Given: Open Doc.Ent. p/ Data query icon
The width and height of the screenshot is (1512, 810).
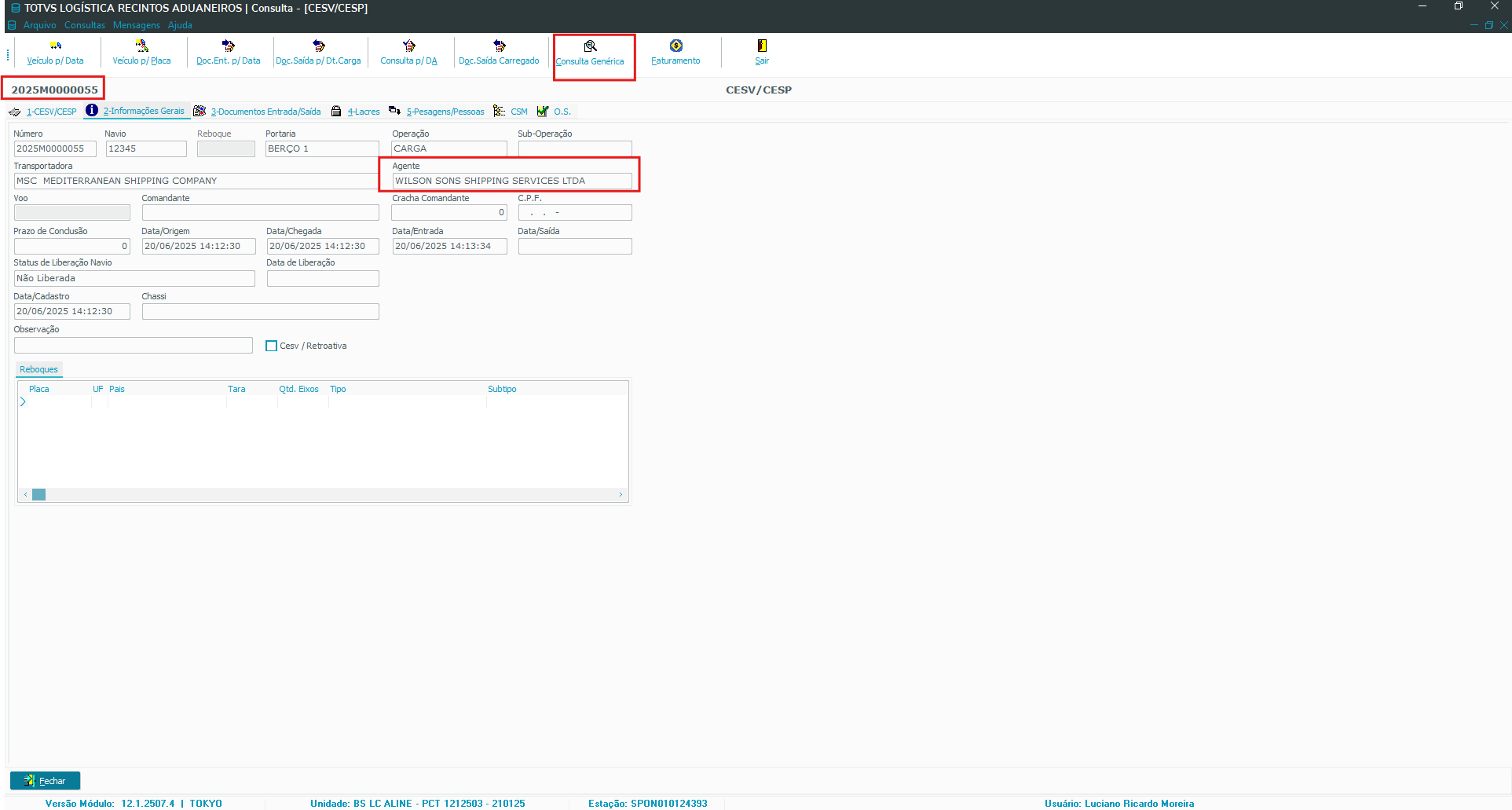Looking at the screenshot, I should [x=228, y=46].
